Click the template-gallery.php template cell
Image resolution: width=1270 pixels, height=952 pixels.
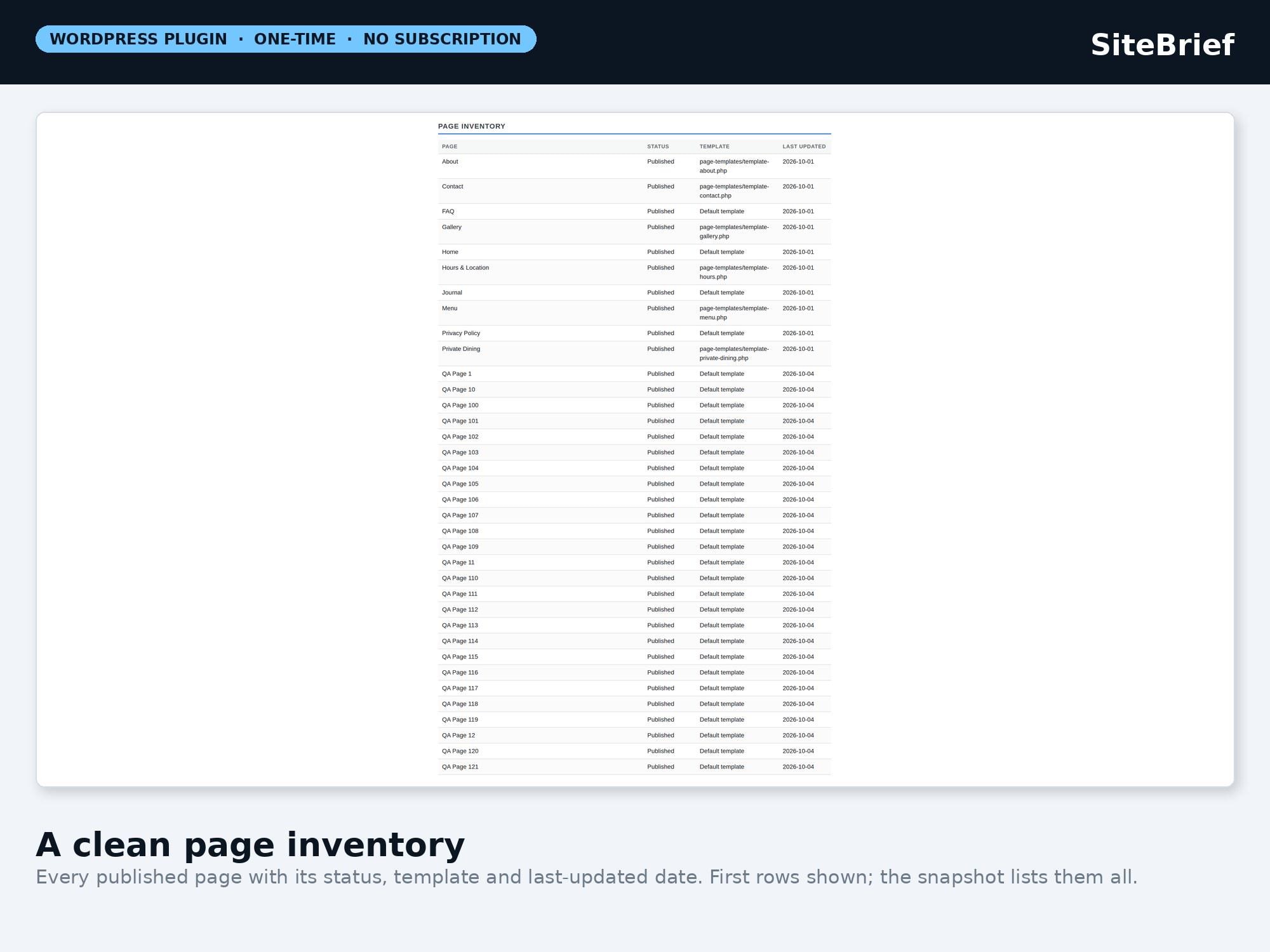(734, 232)
